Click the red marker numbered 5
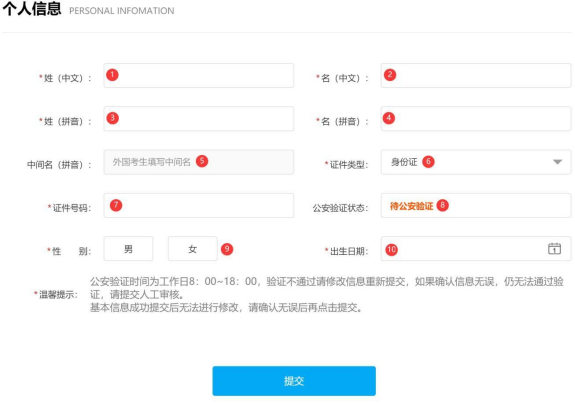 pos(202,161)
